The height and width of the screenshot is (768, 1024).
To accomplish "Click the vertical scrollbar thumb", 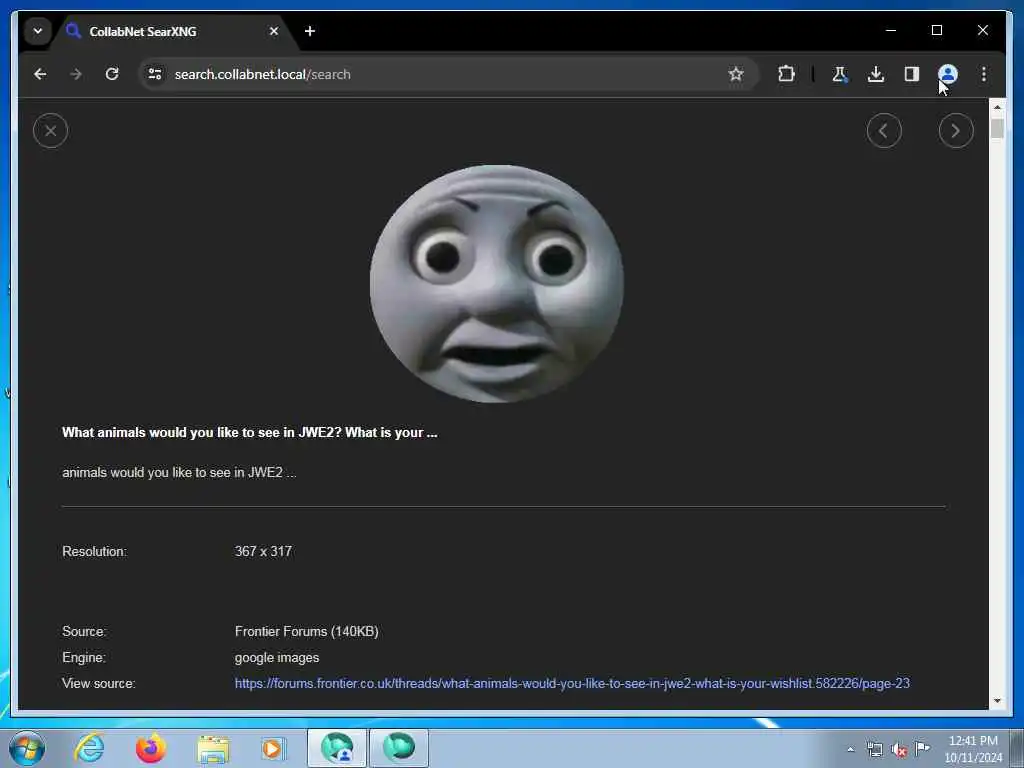I will 997,128.
